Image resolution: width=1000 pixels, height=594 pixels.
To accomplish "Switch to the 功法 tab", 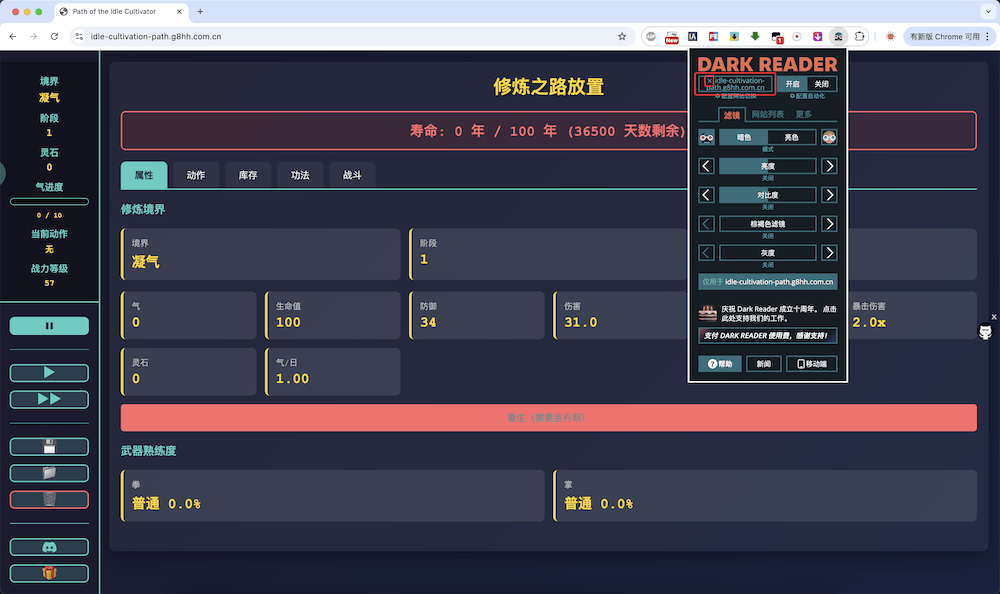I will click(299, 175).
